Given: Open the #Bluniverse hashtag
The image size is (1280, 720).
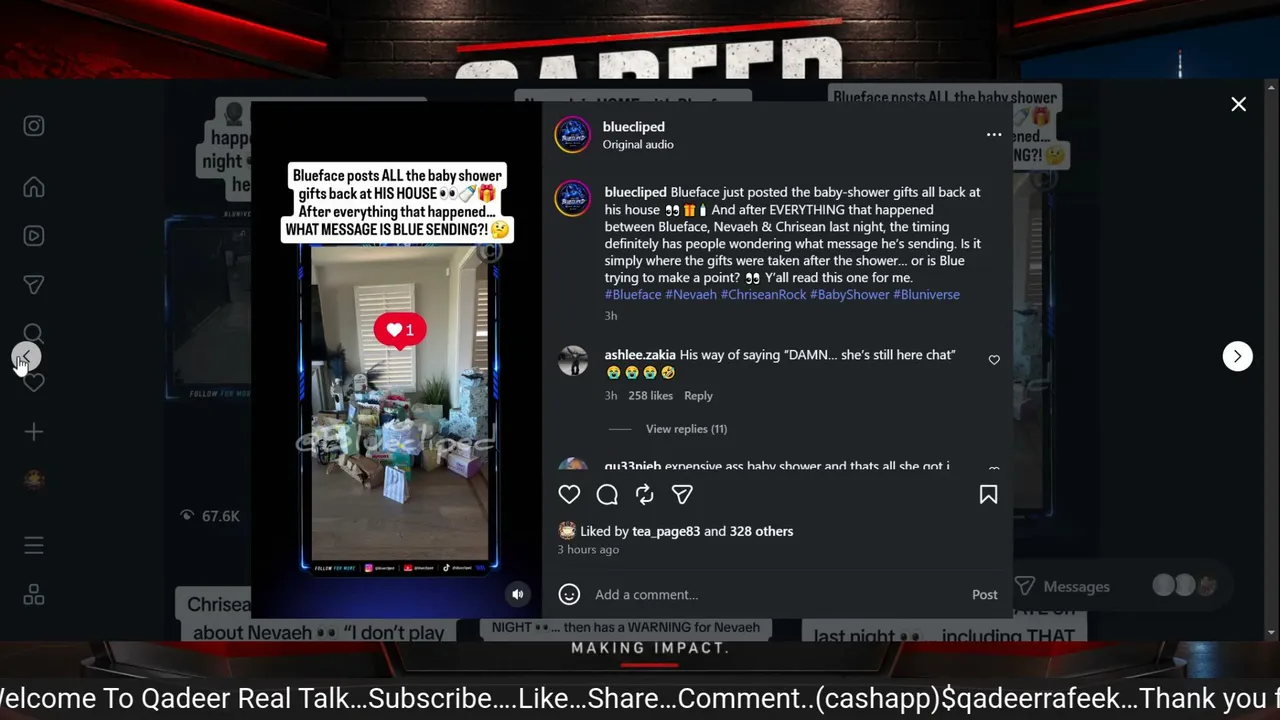Looking at the screenshot, I should (926, 294).
